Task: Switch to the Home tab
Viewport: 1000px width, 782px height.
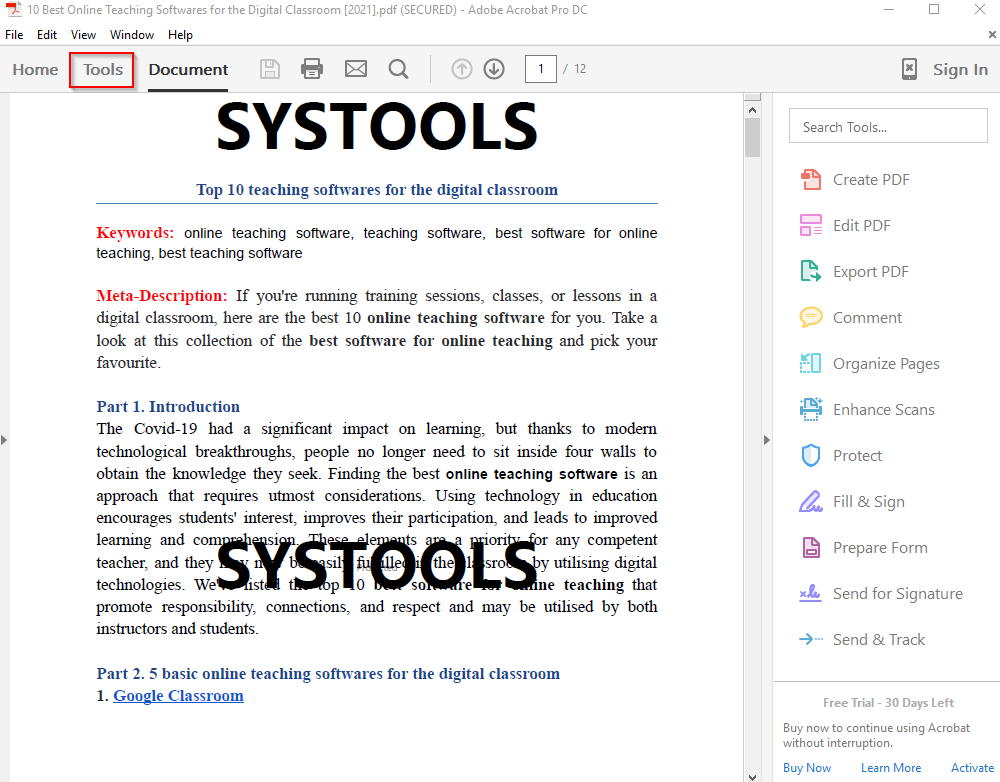Action: pos(35,70)
